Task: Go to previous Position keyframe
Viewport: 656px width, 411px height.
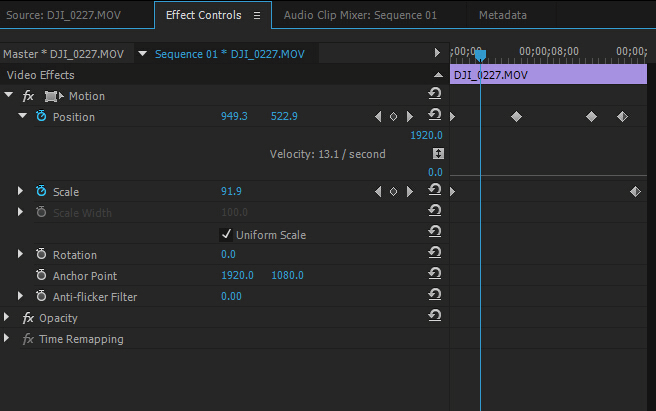Action: point(378,117)
